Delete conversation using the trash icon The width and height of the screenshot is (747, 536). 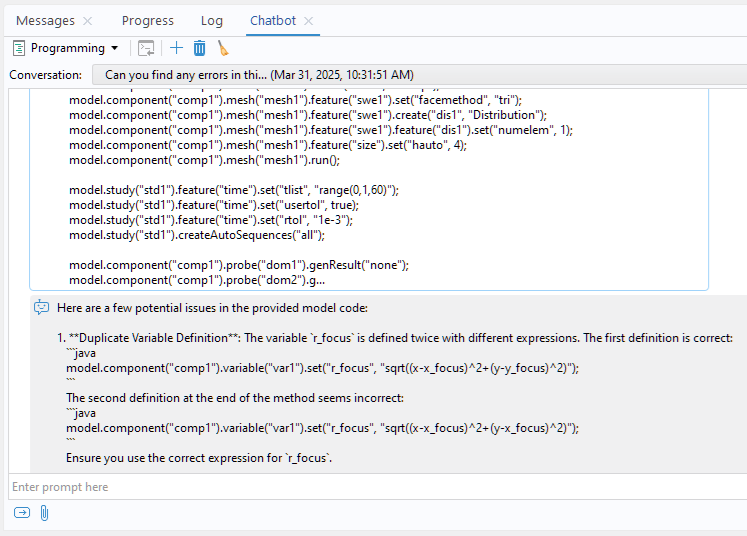tap(200, 48)
